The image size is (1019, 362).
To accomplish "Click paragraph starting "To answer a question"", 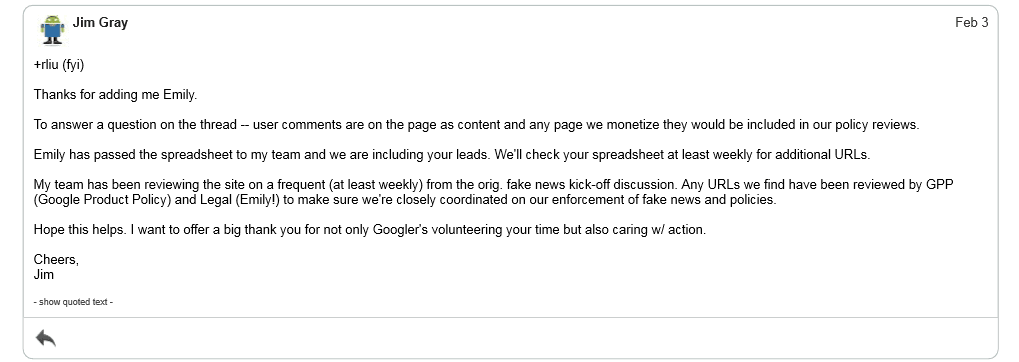I will coord(476,125).
